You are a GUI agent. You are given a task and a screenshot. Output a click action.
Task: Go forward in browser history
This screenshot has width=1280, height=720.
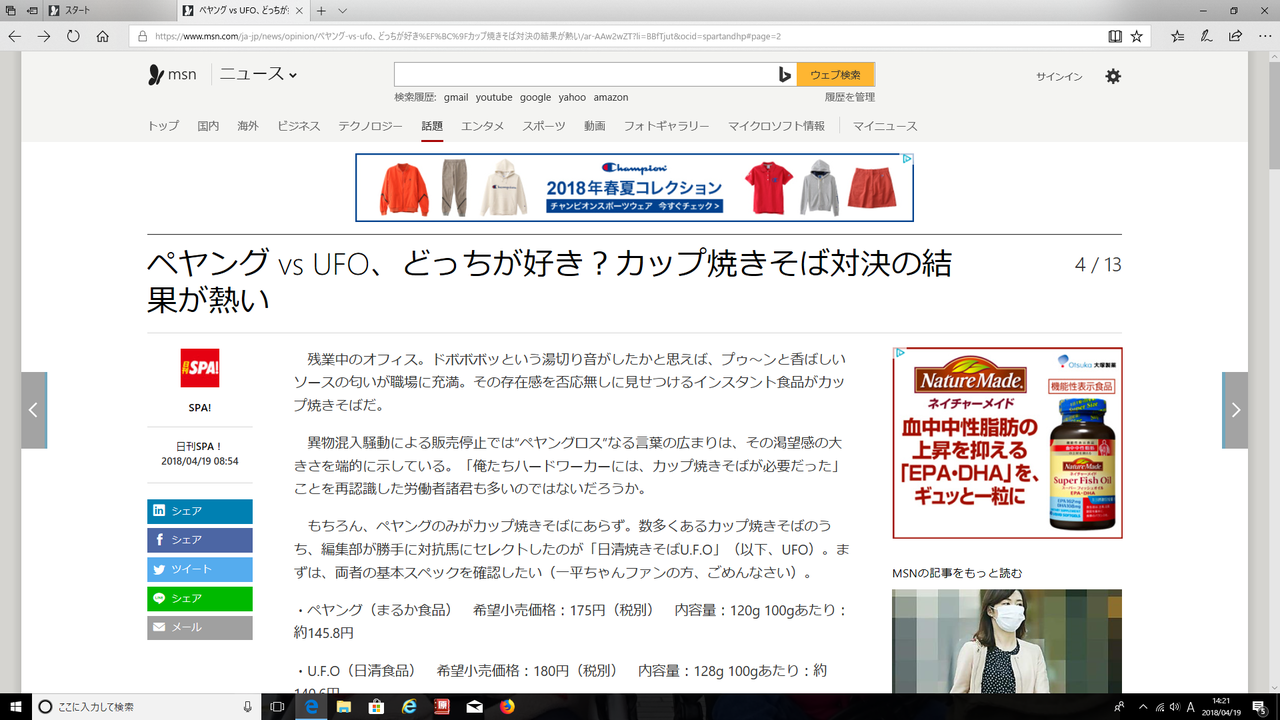44,36
